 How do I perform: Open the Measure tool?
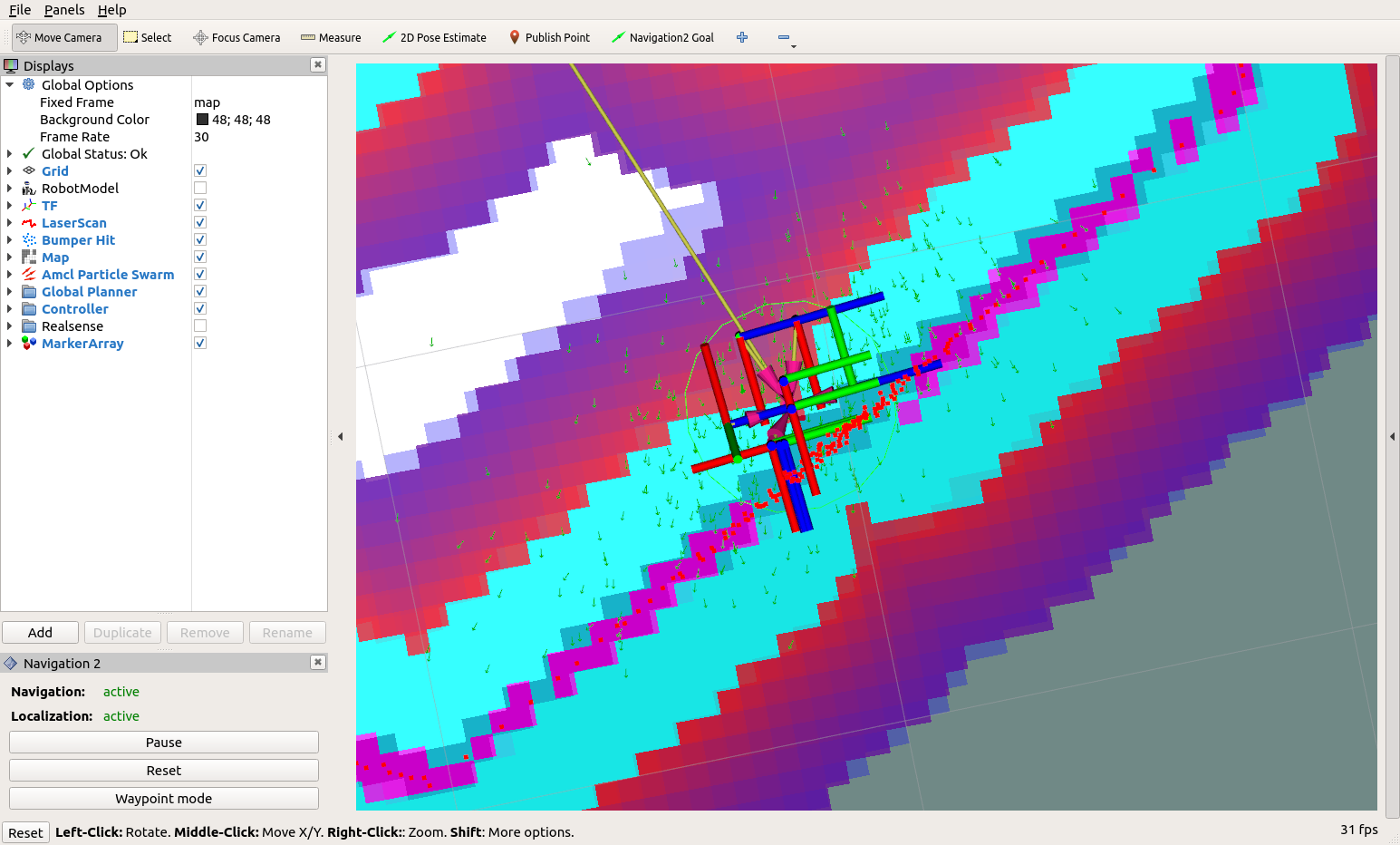330,37
